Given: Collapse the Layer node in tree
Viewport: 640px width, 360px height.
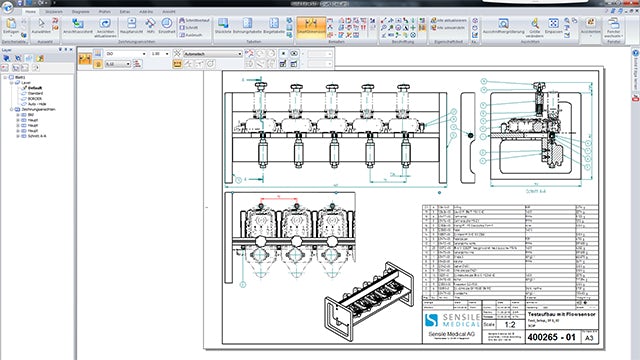Looking at the screenshot, I should click(x=12, y=82).
